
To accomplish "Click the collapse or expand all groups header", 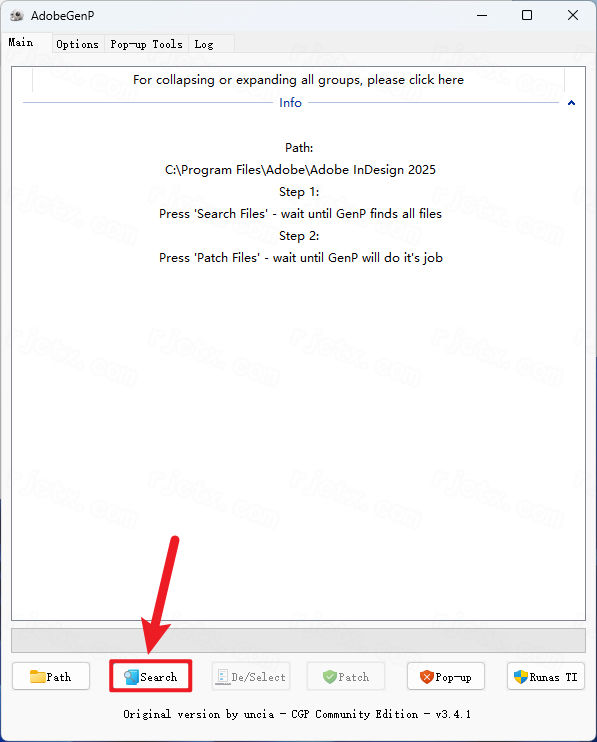I will 298,80.
